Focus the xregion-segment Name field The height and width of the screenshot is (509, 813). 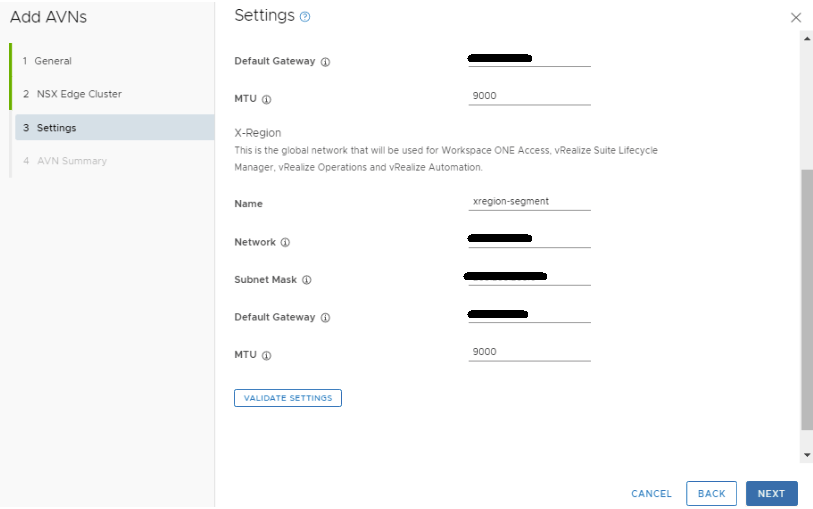529,202
